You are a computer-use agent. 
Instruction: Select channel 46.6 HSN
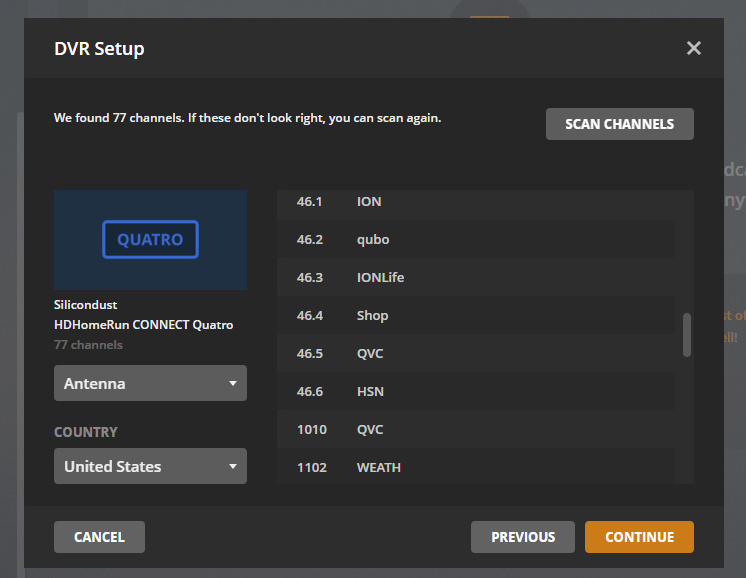click(x=475, y=391)
